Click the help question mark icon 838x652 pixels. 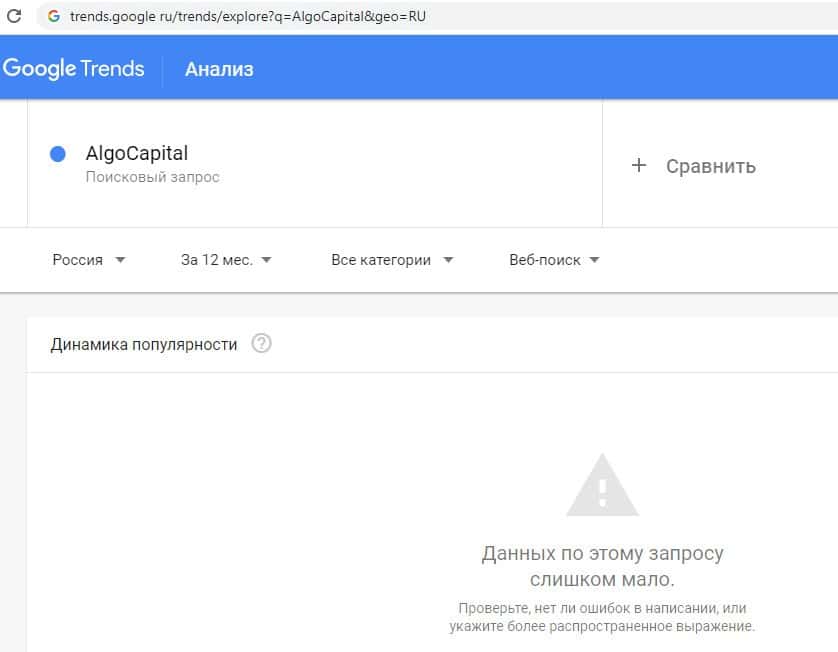pyautogui.click(x=262, y=344)
